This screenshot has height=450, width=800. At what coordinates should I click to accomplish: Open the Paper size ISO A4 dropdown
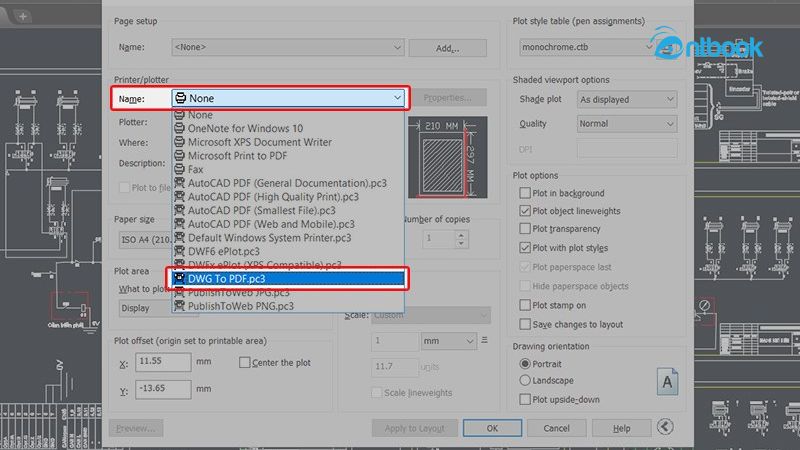pos(145,239)
